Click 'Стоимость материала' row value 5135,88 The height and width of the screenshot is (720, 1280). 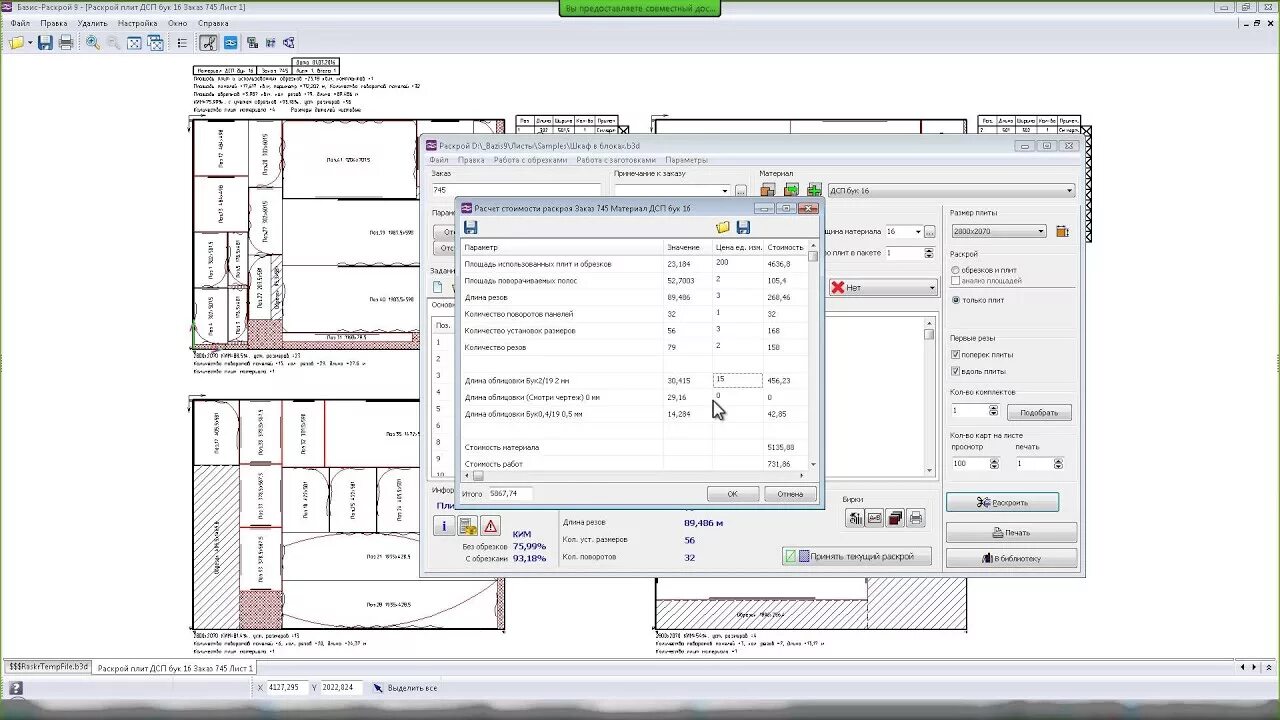(x=779, y=447)
